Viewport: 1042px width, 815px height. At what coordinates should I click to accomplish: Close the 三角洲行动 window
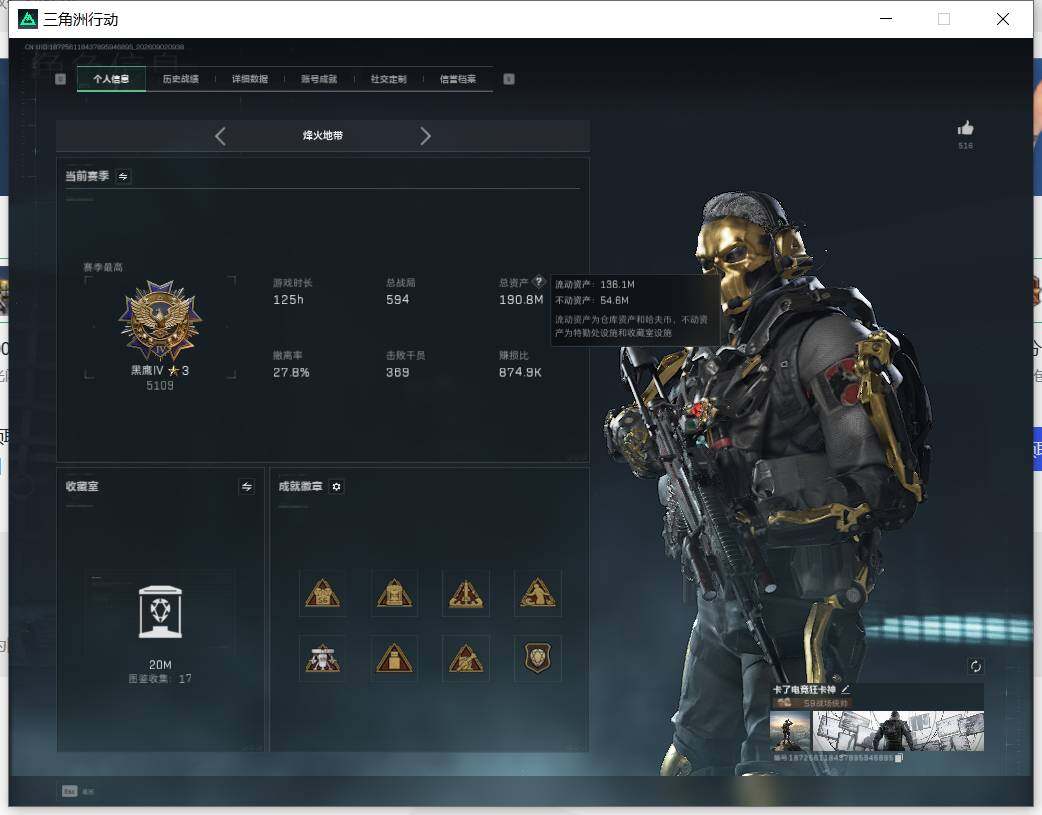[1003, 19]
